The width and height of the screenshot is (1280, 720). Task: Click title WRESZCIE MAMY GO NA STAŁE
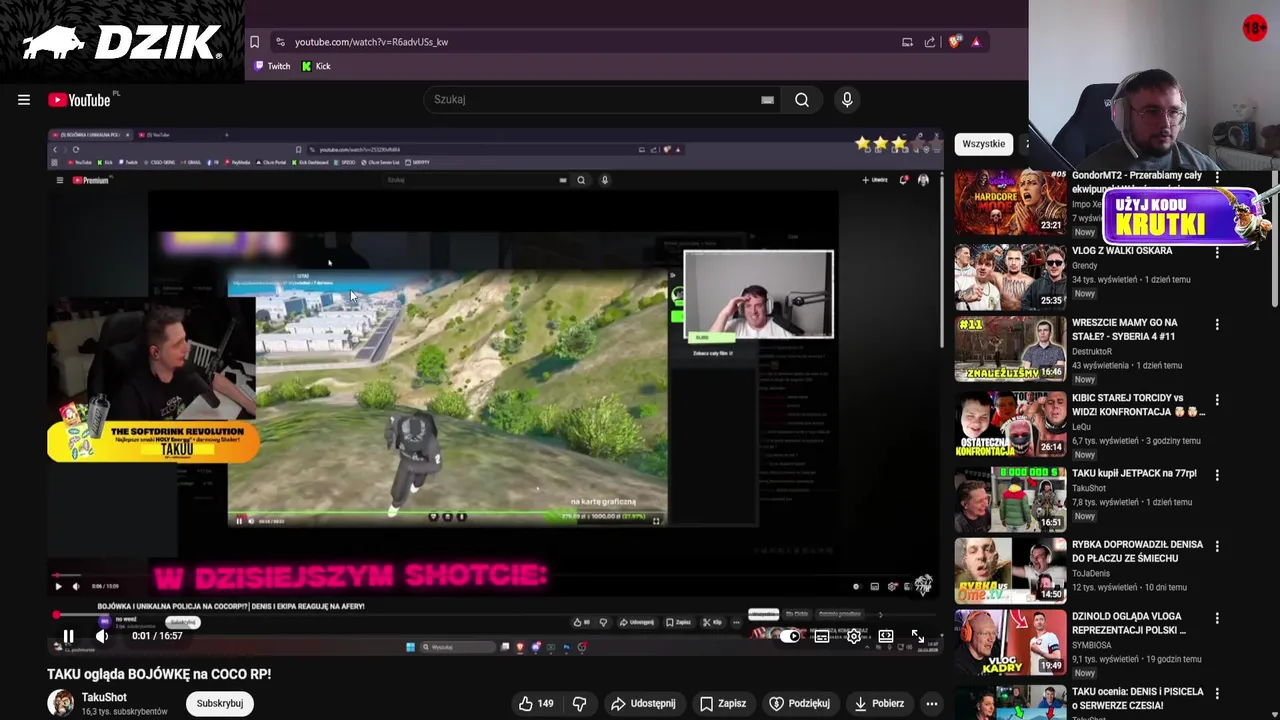pyautogui.click(x=1125, y=330)
